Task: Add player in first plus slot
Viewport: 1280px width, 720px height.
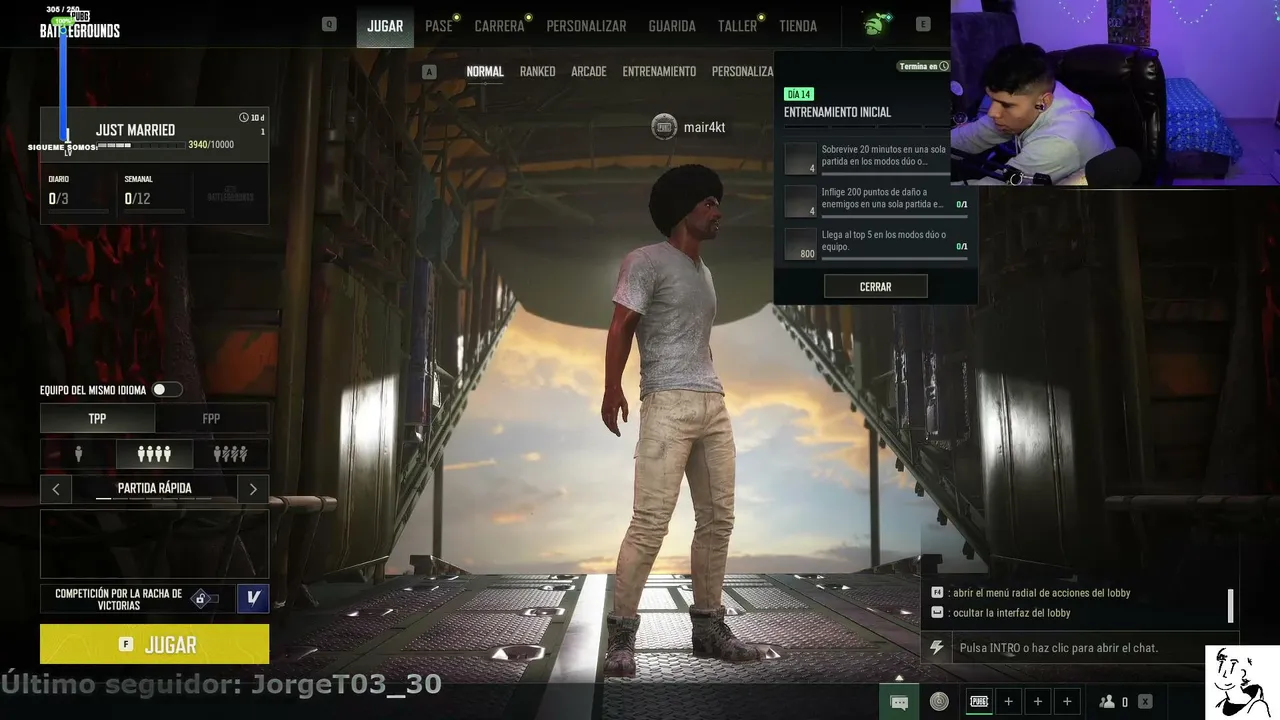Action: coord(1008,702)
